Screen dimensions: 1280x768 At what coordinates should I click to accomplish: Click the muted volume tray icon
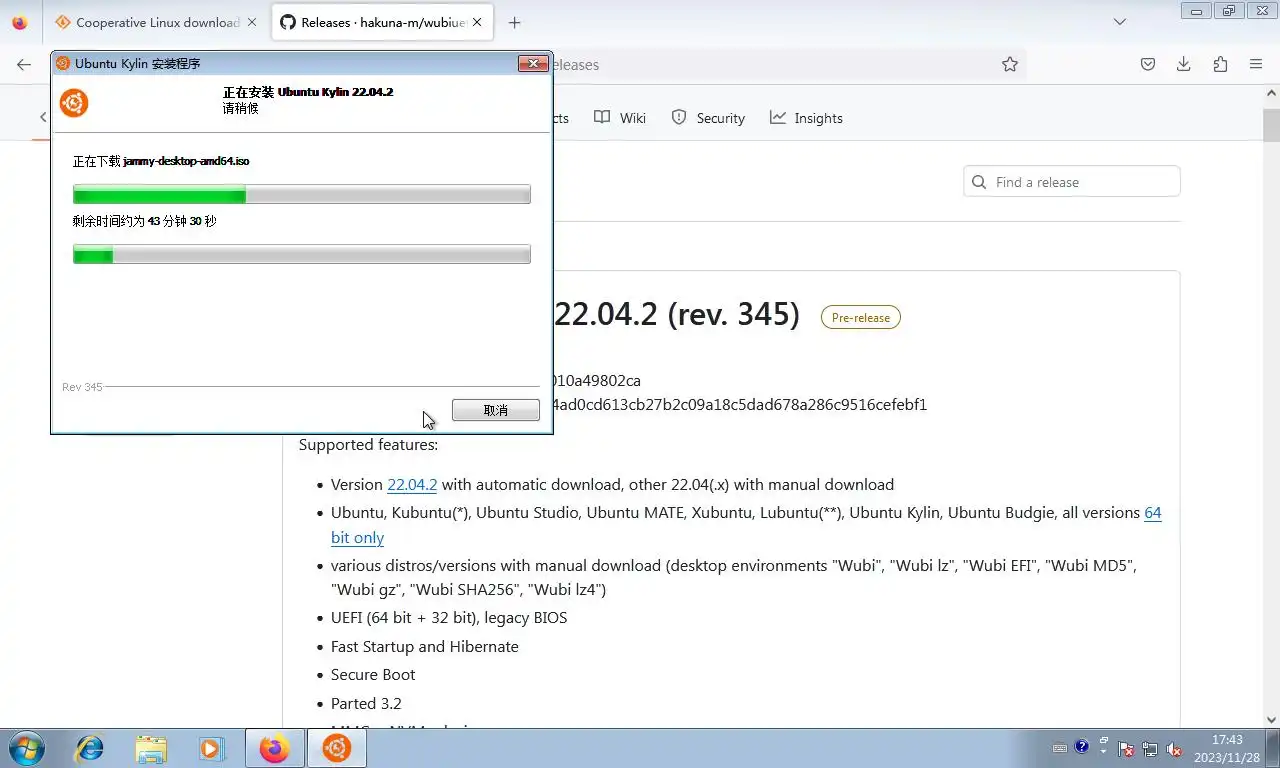pos(1174,748)
